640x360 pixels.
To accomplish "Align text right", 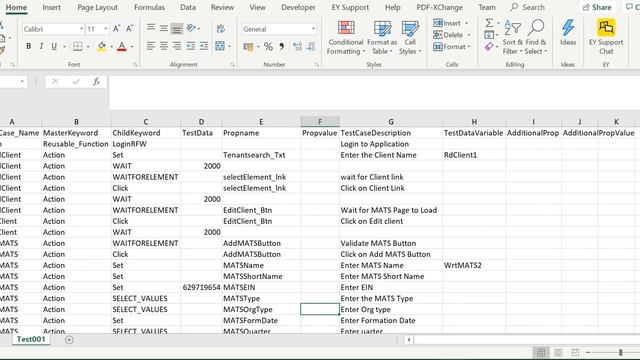I will coord(177,46).
